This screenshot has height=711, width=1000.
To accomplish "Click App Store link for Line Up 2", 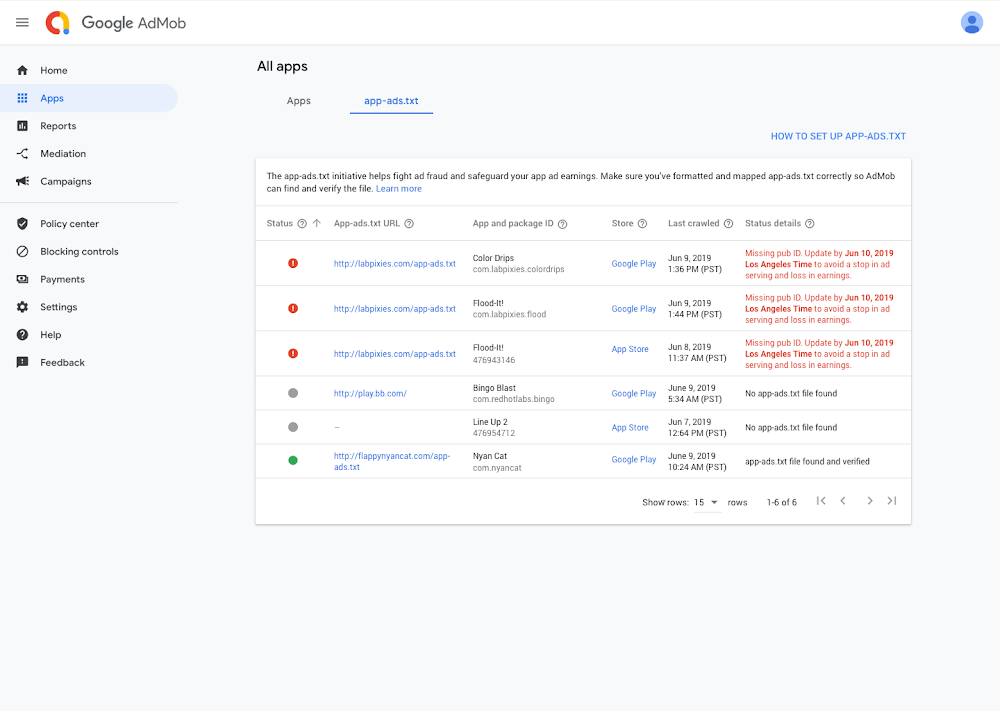I will point(630,427).
